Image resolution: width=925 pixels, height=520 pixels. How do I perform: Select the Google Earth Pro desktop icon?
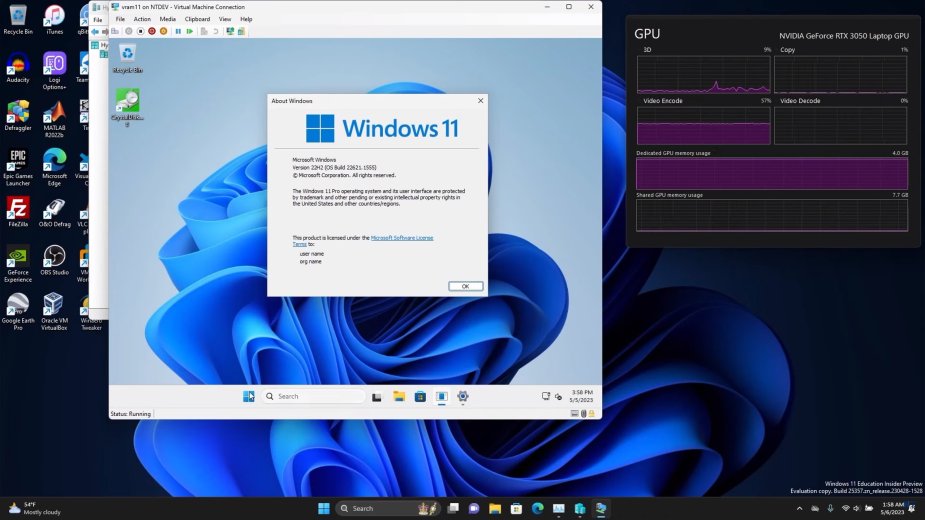tap(18, 312)
